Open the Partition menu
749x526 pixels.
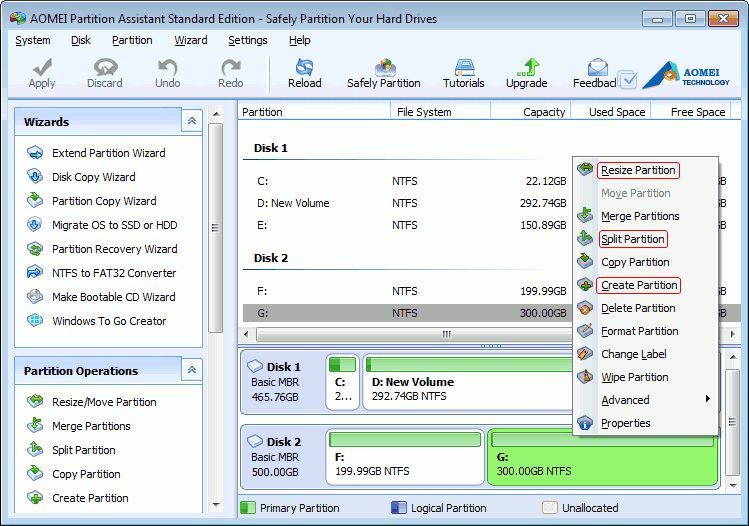coord(132,40)
